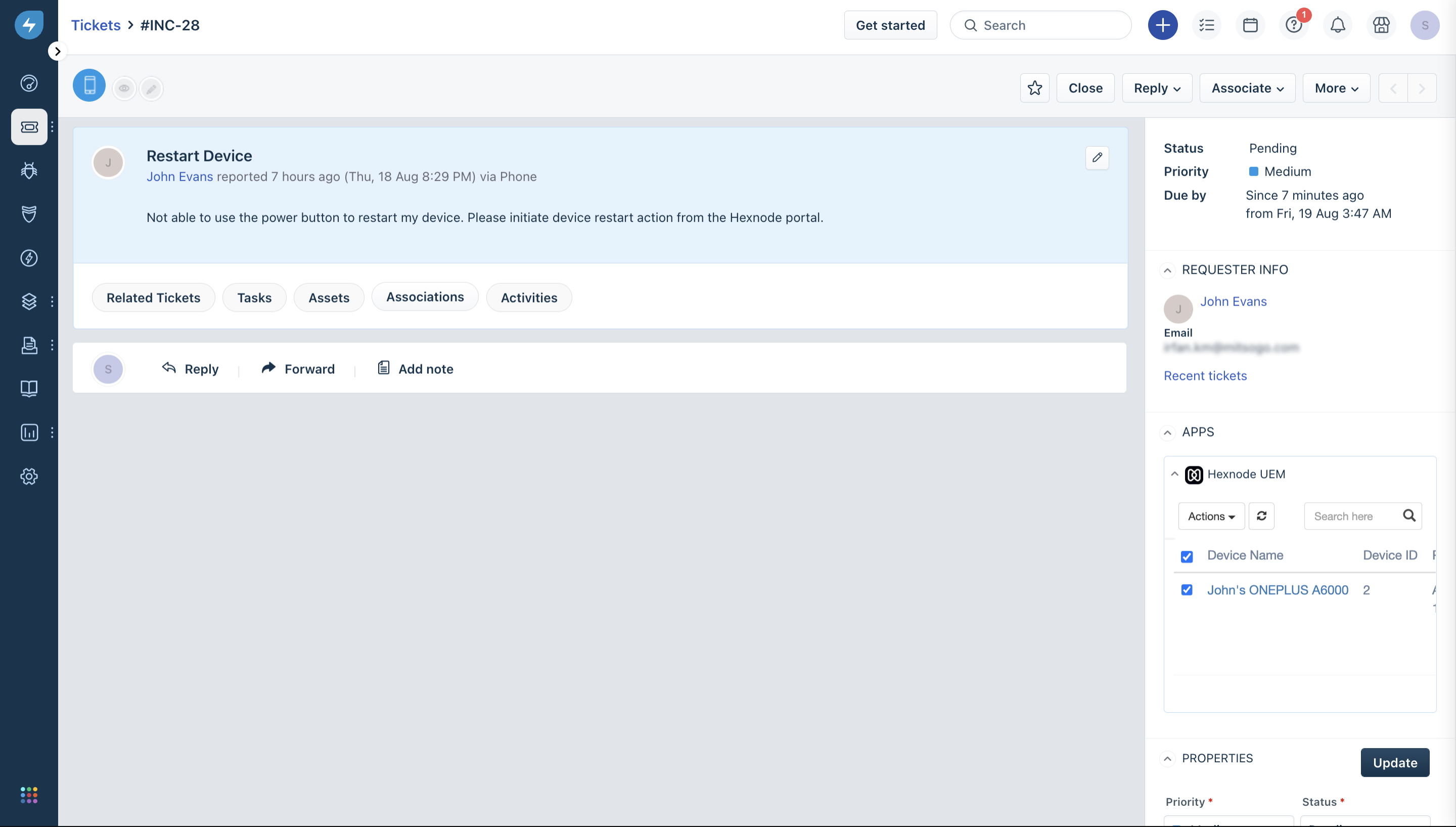1456x827 pixels.
Task: Uncheck John's ONEPLUS A6000 device checkbox
Action: coord(1187,590)
